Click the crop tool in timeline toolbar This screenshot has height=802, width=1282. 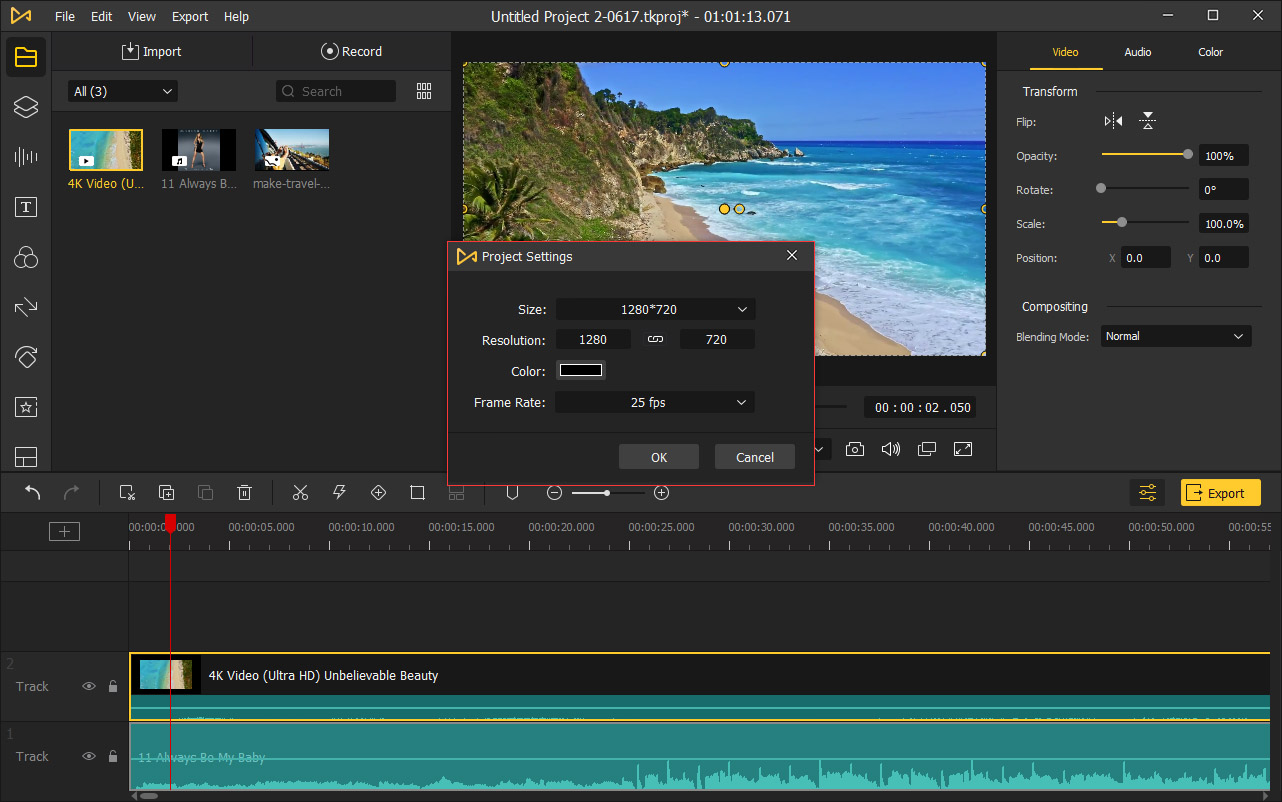pyautogui.click(x=417, y=492)
